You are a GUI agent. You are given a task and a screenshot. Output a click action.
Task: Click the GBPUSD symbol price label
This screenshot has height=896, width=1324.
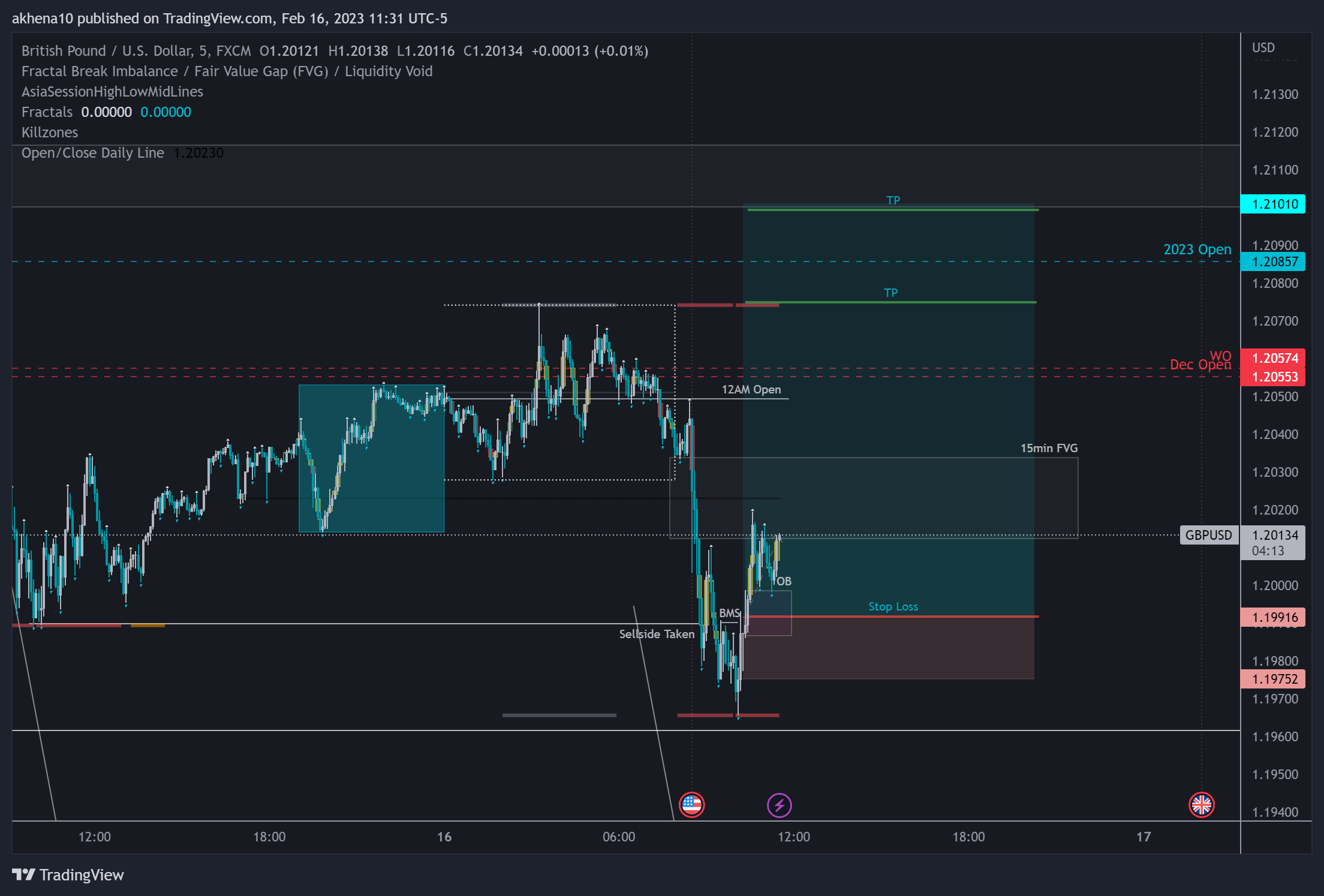tap(1209, 535)
